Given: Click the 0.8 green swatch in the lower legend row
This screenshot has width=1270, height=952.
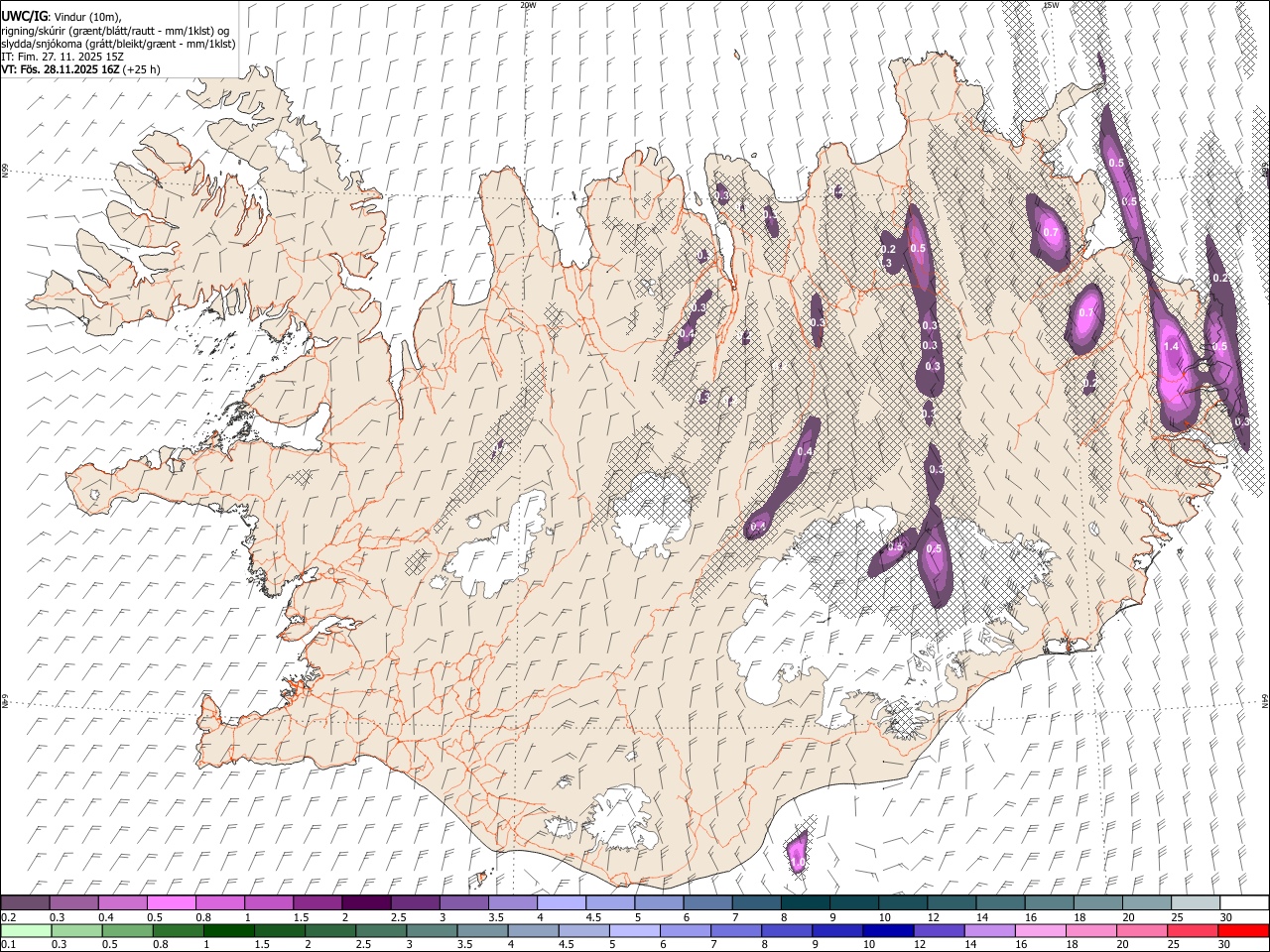Looking at the screenshot, I should click(x=179, y=930).
